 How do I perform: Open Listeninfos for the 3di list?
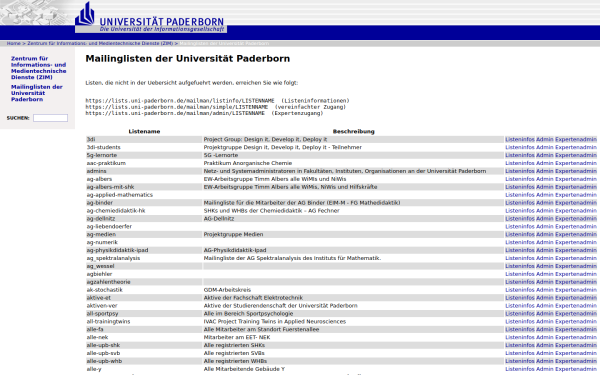(520, 139)
